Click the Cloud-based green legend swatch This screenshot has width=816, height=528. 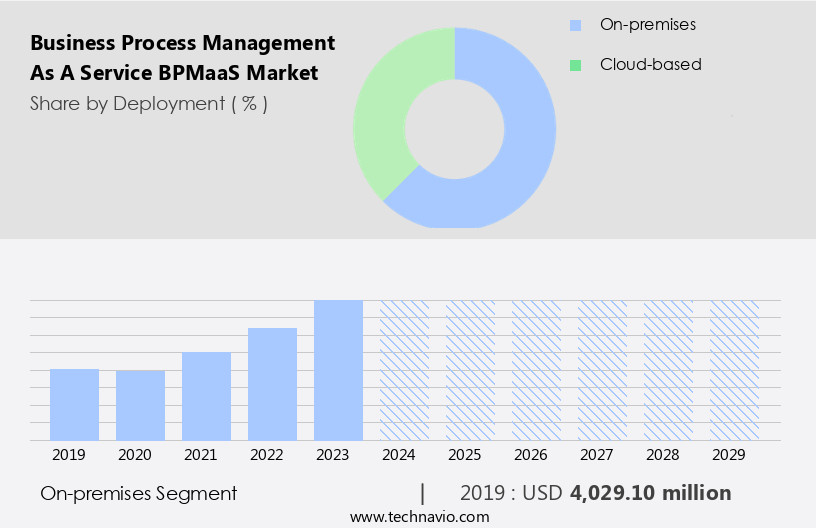[x=575, y=65]
